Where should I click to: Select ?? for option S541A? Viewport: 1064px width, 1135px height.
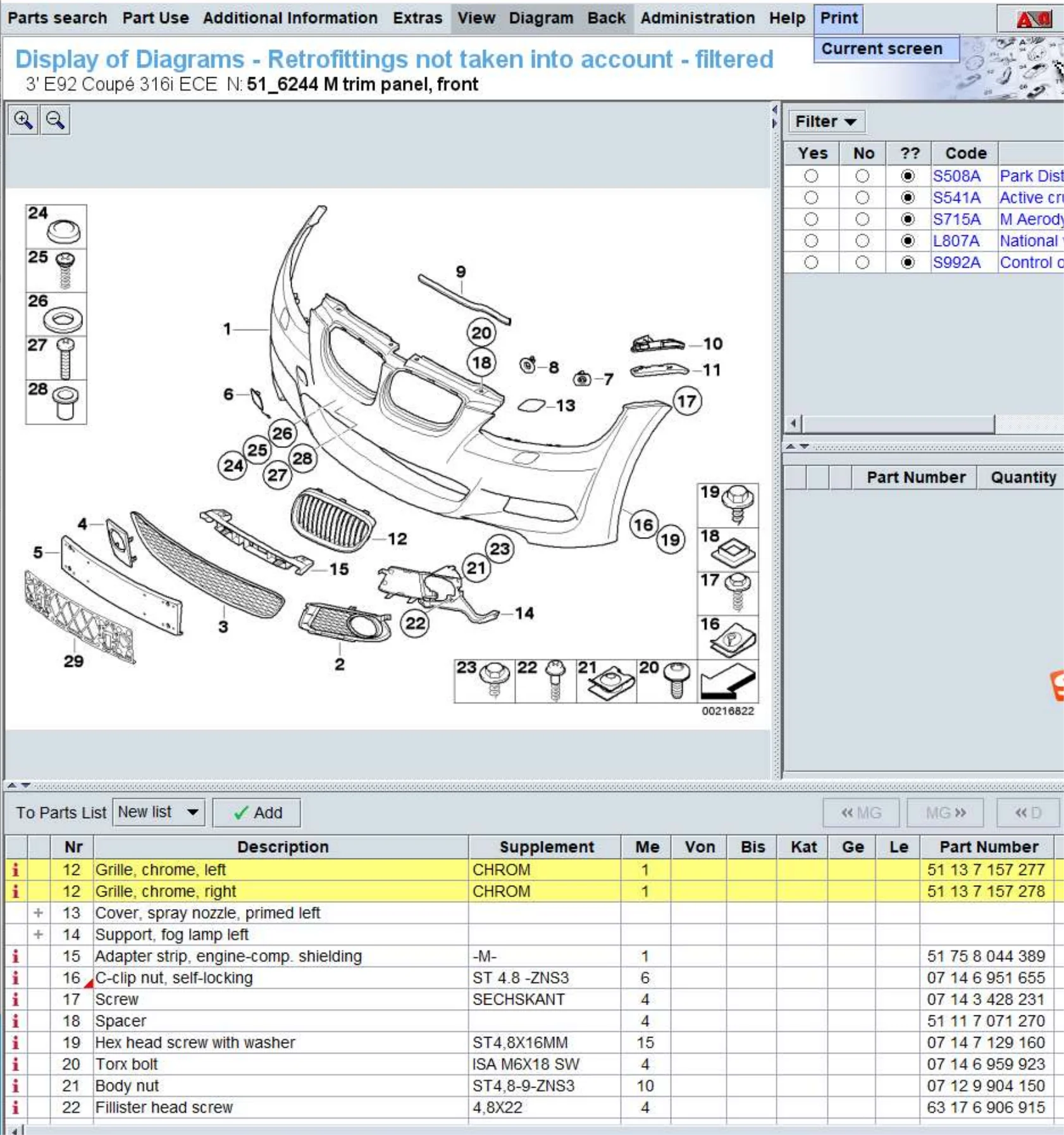pyautogui.click(x=908, y=197)
